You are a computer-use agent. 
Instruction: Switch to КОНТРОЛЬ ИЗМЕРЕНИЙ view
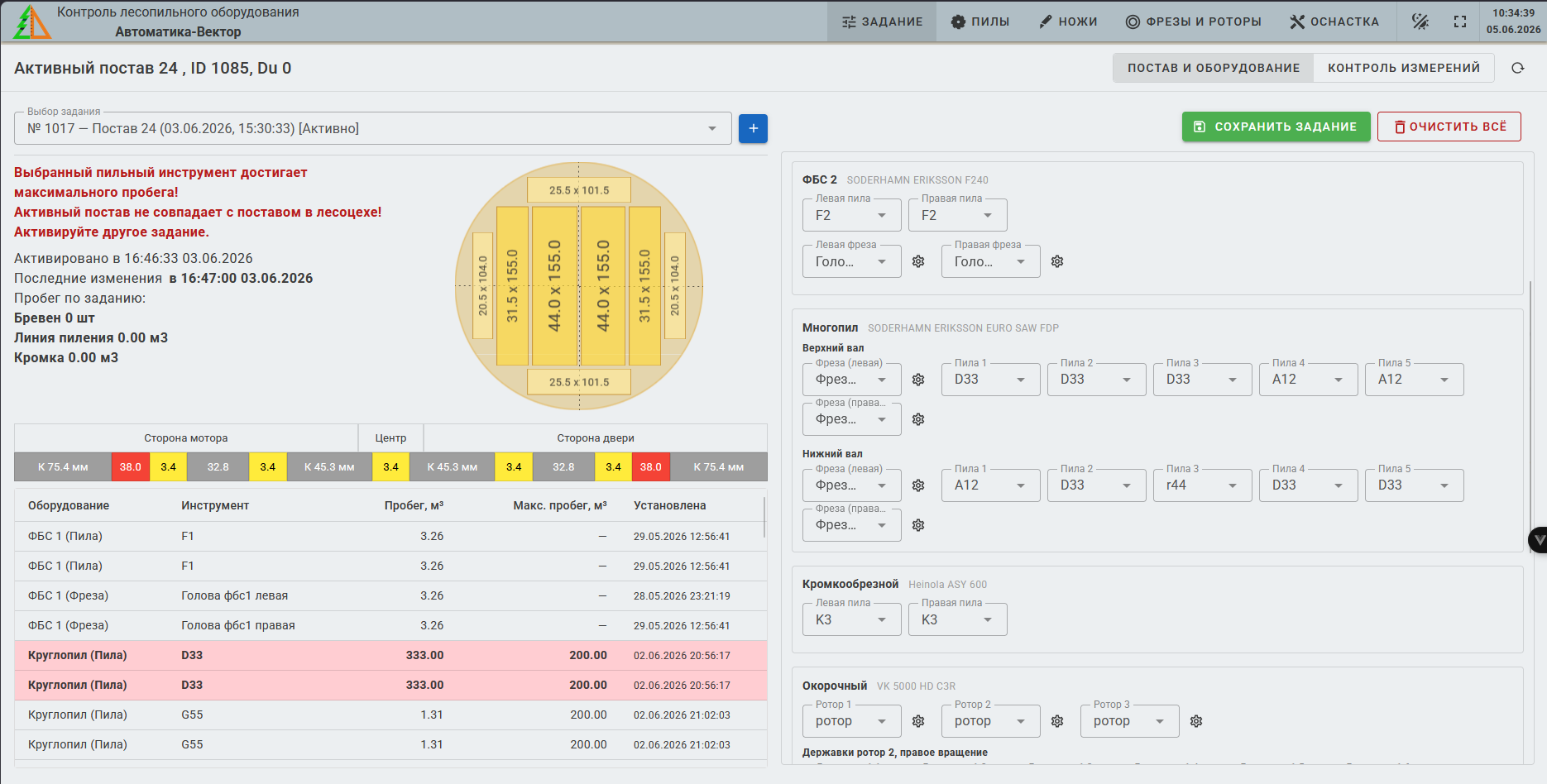point(1404,68)
